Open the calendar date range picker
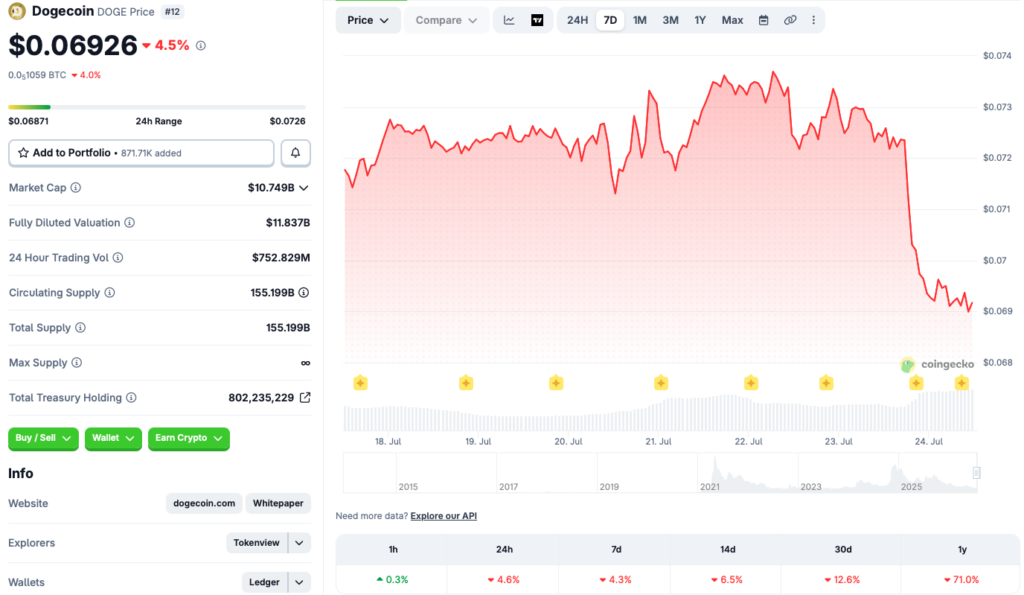Image resolution: width=1024 pixels, height=595 pixels. [x=763, y=20]
